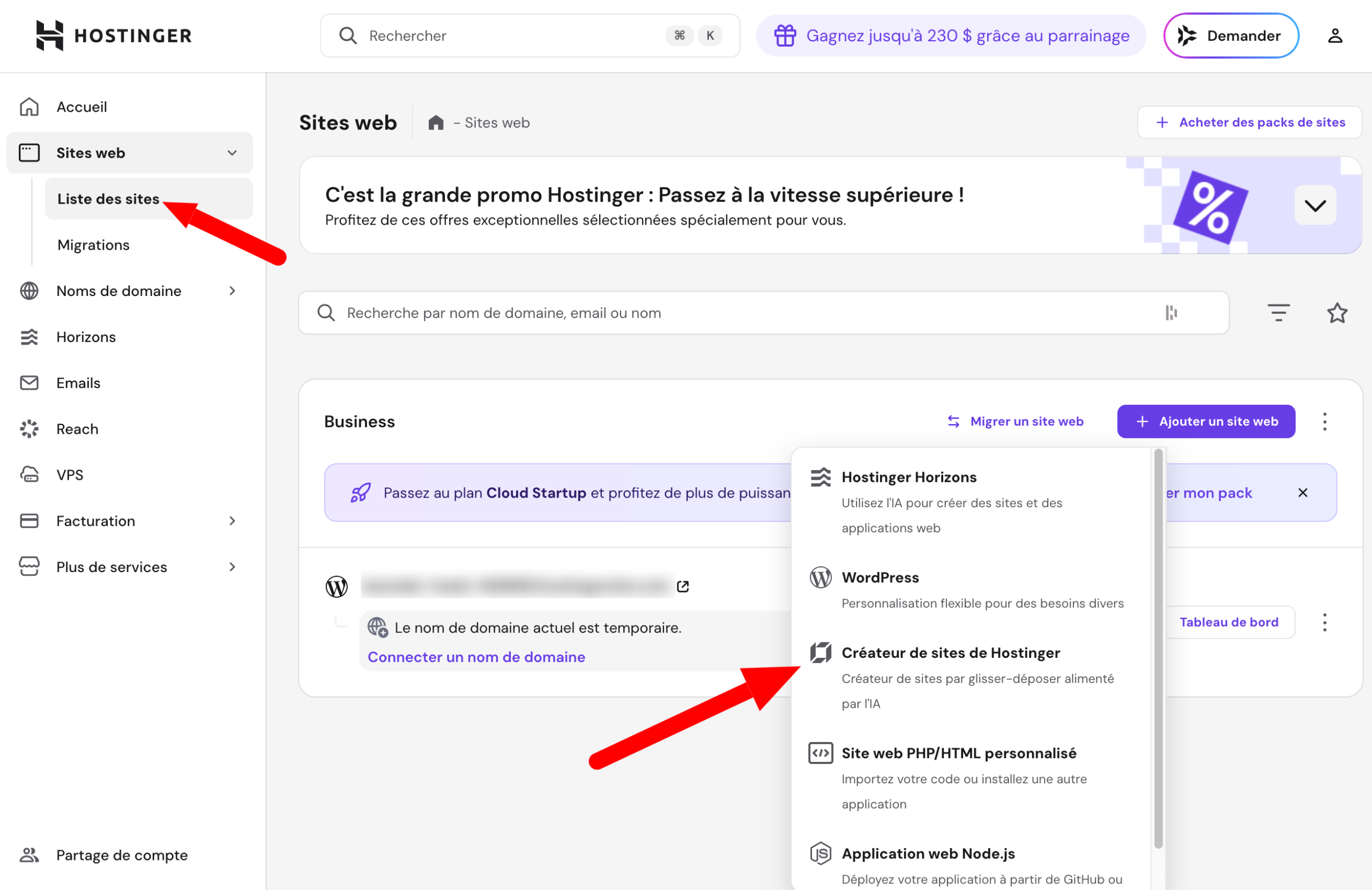Click the WordPress icon of the listed site

point(337,587)
